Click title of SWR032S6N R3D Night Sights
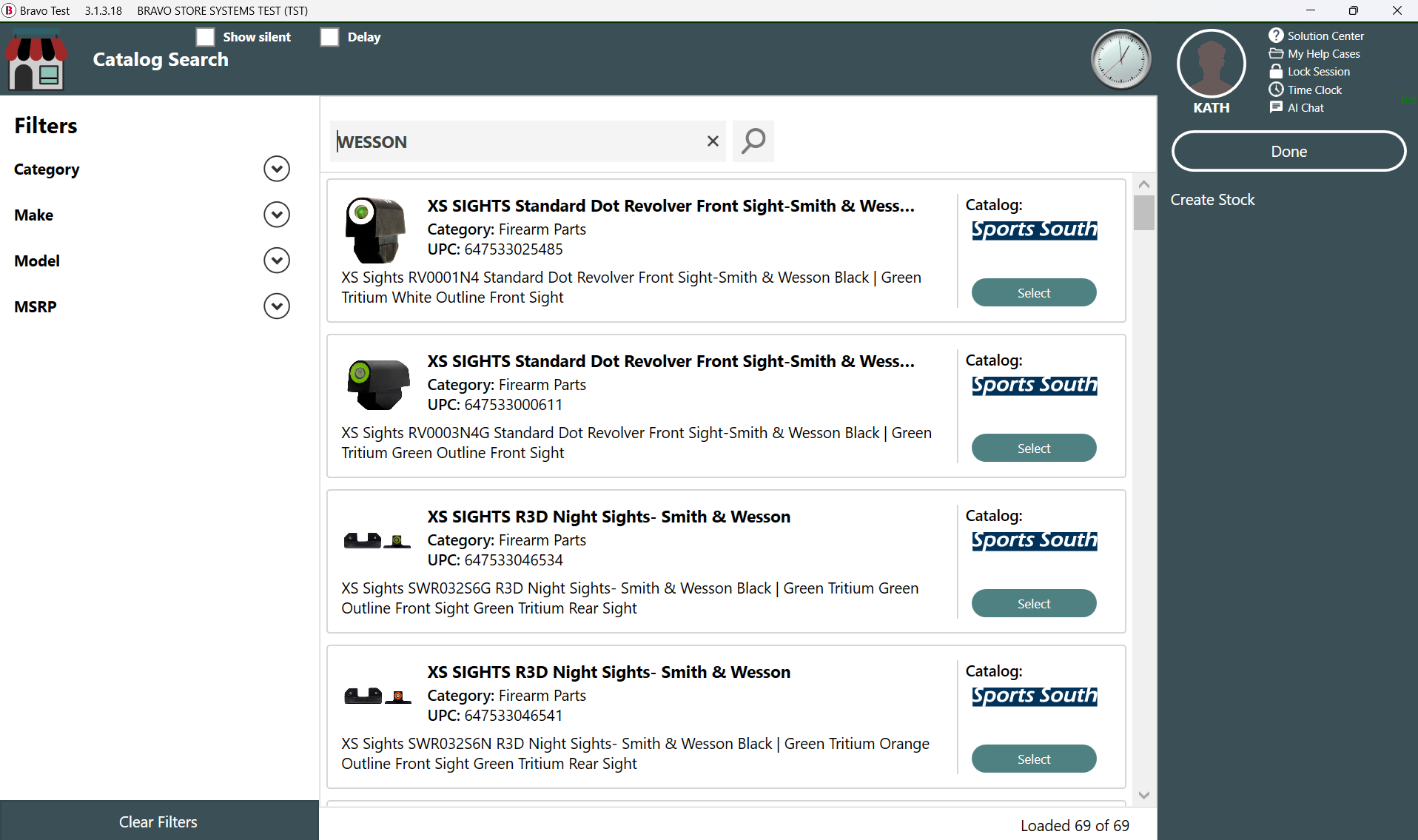1418x840 pixels. coord(608,672)
